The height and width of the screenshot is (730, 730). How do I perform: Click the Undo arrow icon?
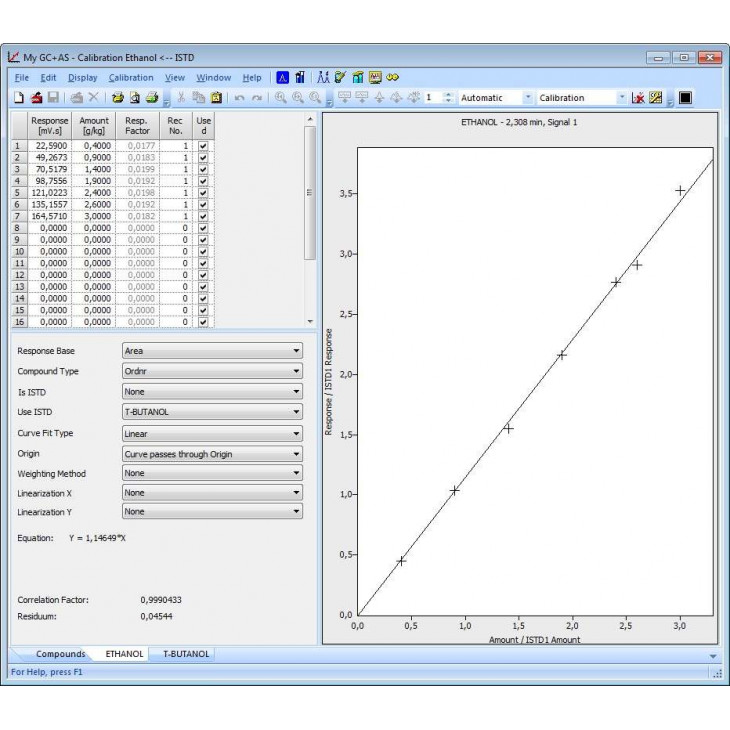coord(240,98)
